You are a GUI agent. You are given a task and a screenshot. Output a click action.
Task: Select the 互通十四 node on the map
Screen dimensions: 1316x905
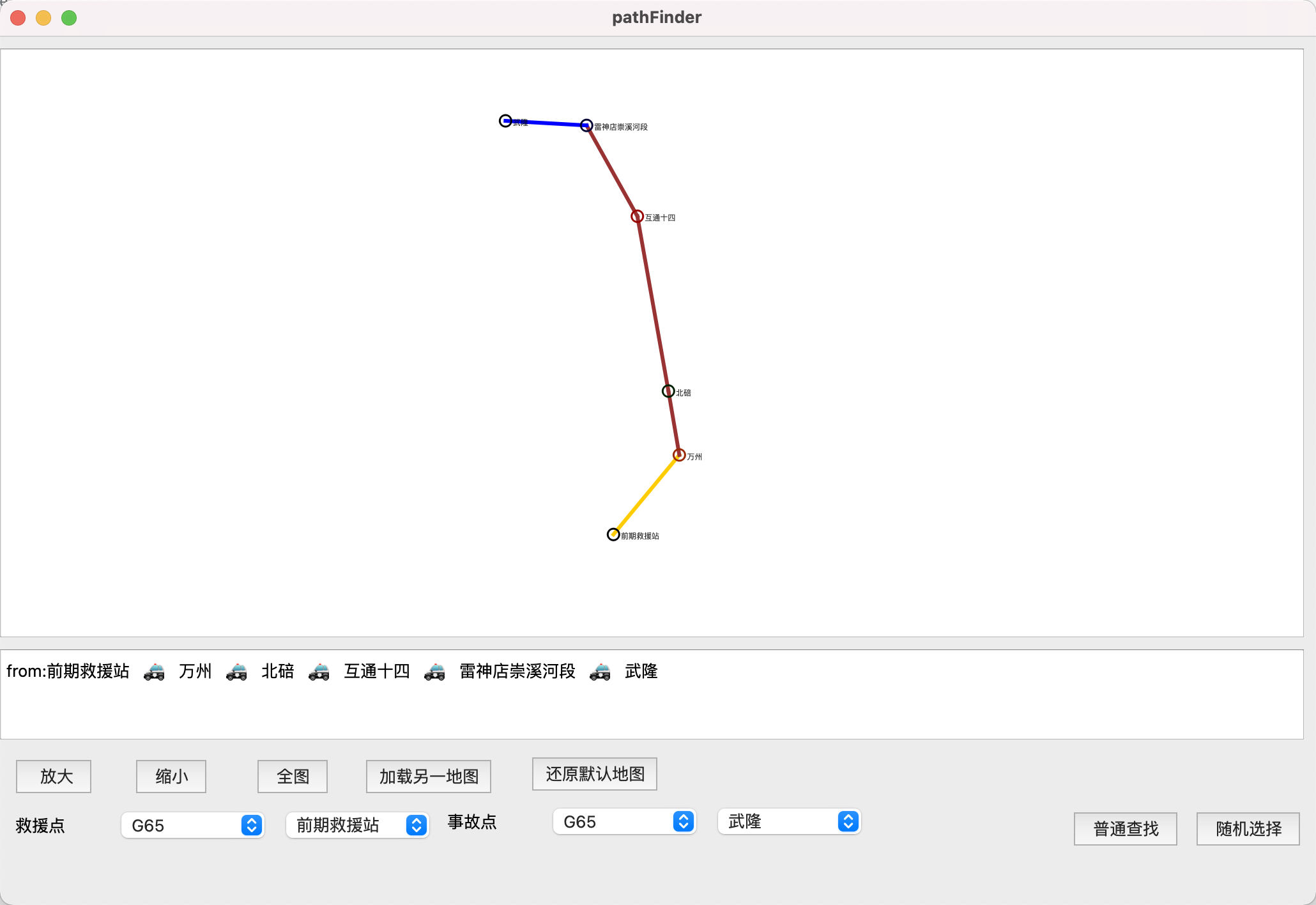click(x=637, y=215)
